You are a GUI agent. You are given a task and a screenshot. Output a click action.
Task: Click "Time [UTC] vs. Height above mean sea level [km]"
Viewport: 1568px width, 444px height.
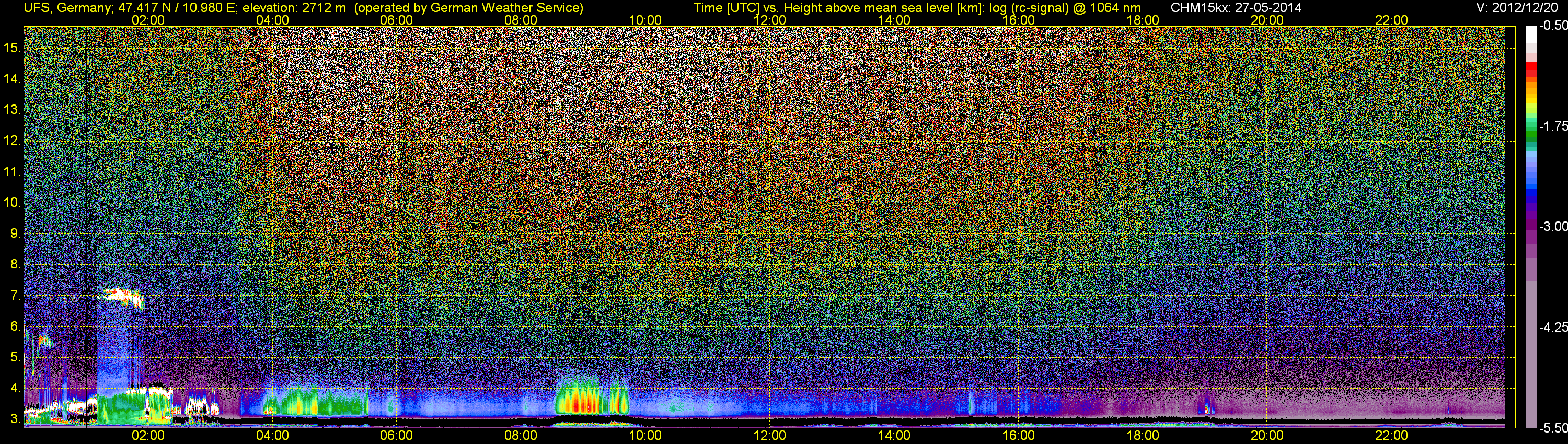point(839,8)
